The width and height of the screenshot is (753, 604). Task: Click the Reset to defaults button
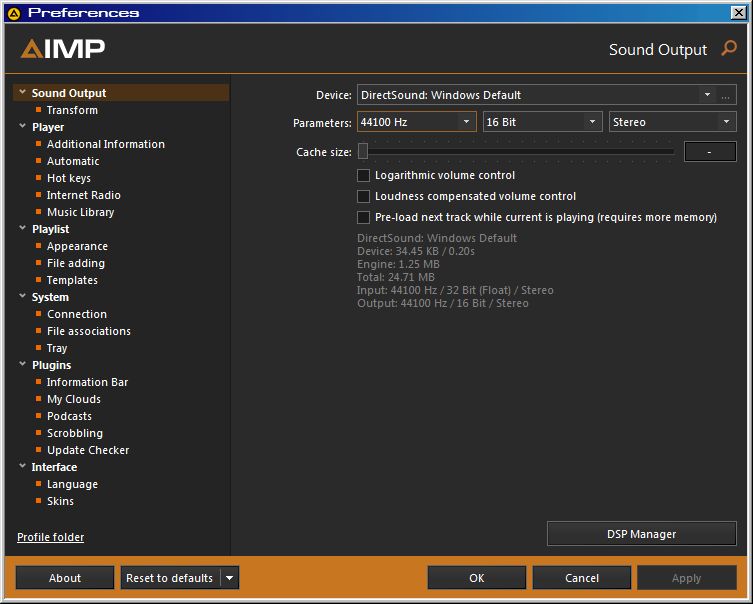click(x=170, y=578)
